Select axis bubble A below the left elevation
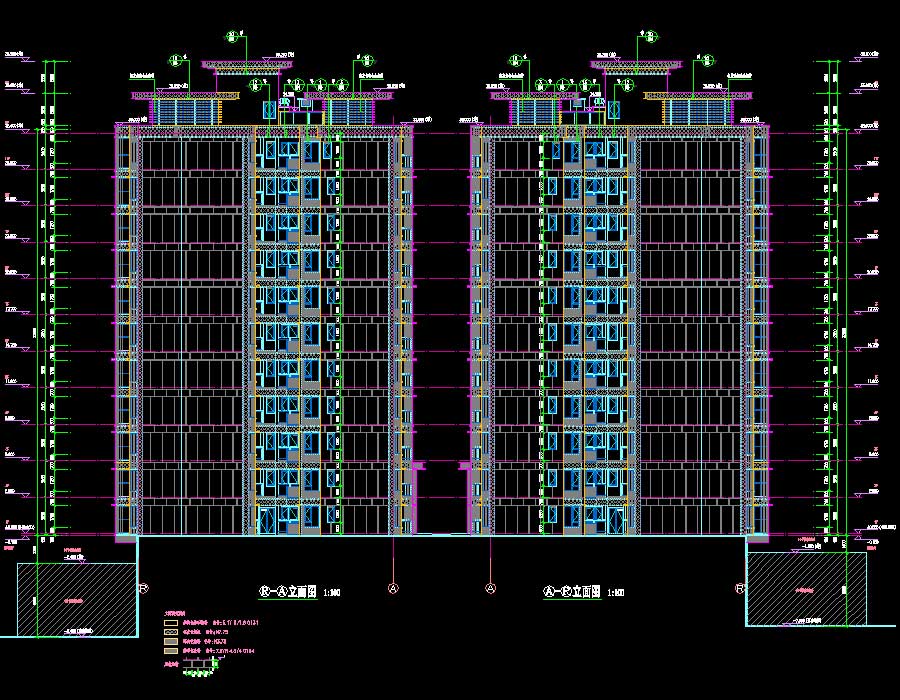 (x=393, y=588)
